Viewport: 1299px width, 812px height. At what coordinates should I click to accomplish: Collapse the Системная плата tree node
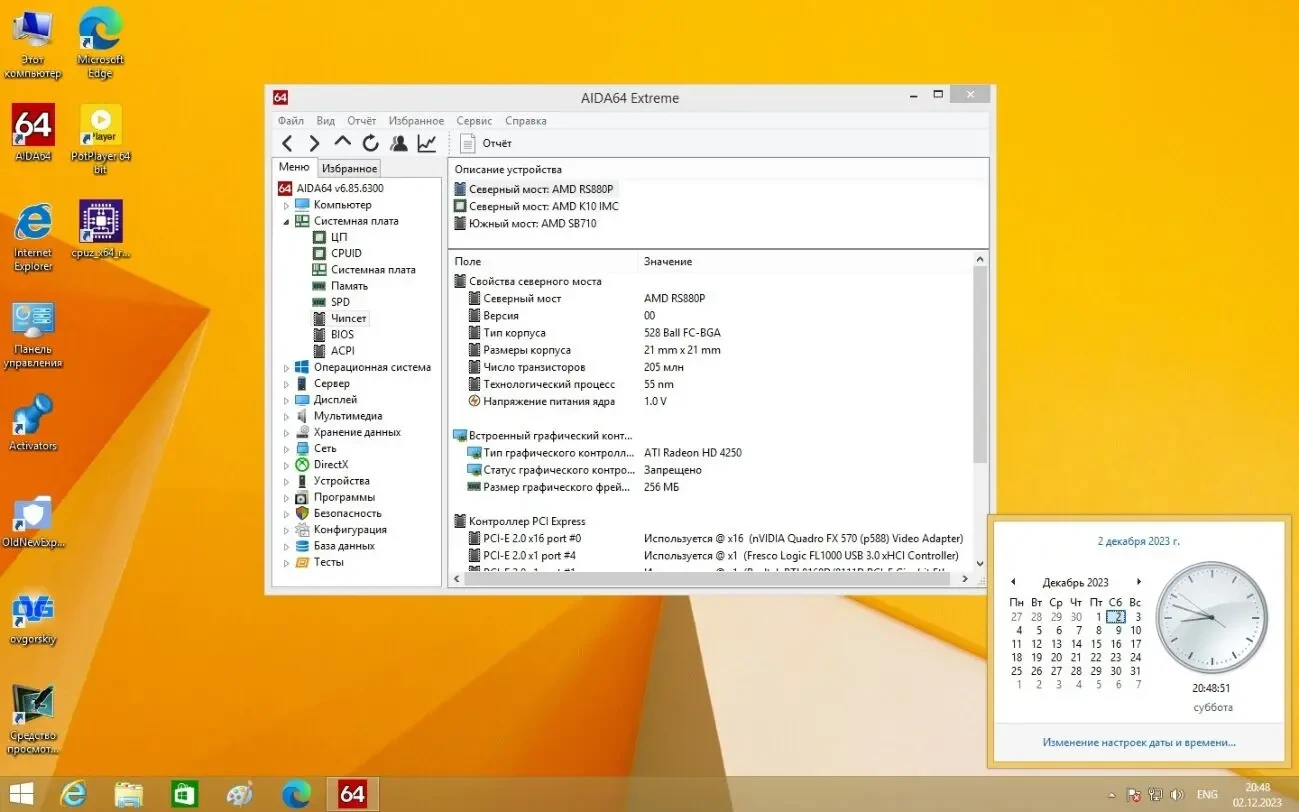pos(286,221)
